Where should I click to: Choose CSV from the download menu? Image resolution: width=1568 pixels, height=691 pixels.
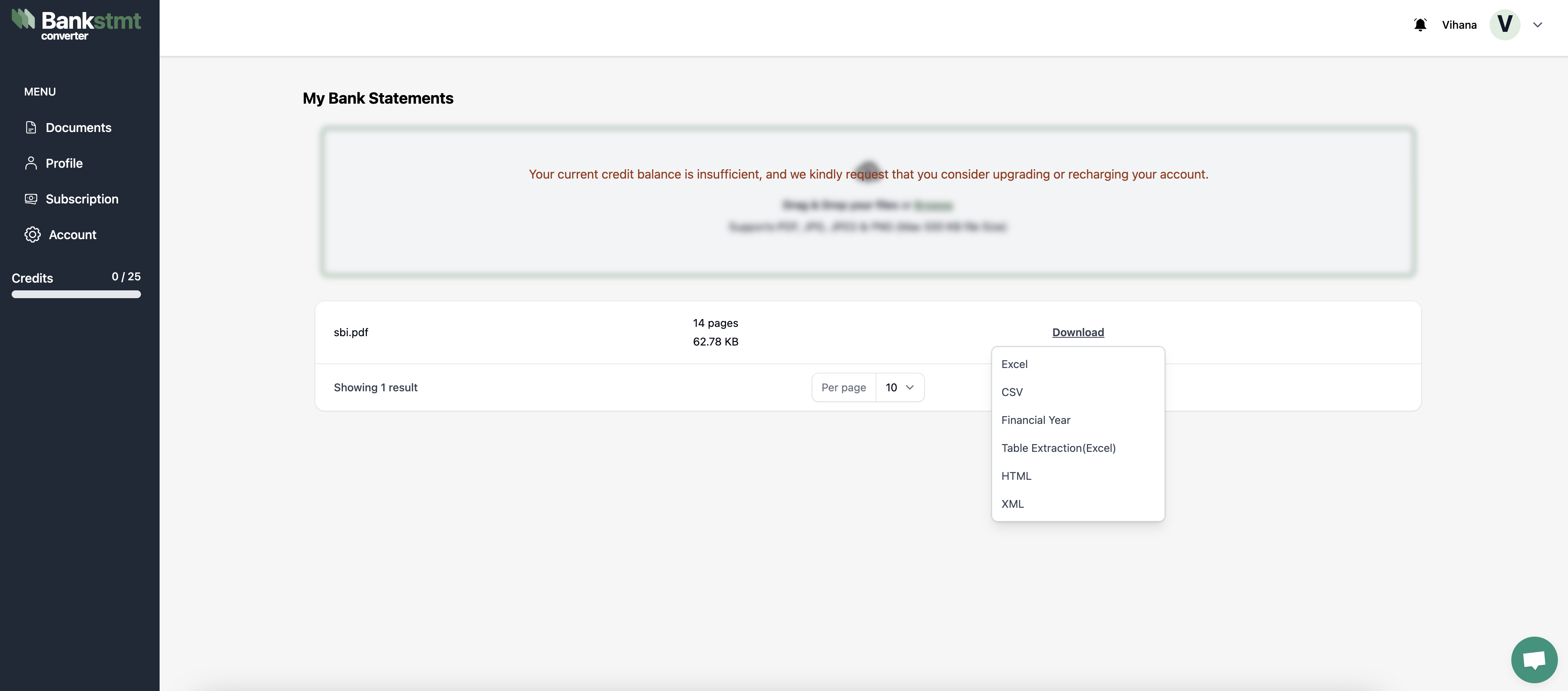click(x=1012, y=392)
